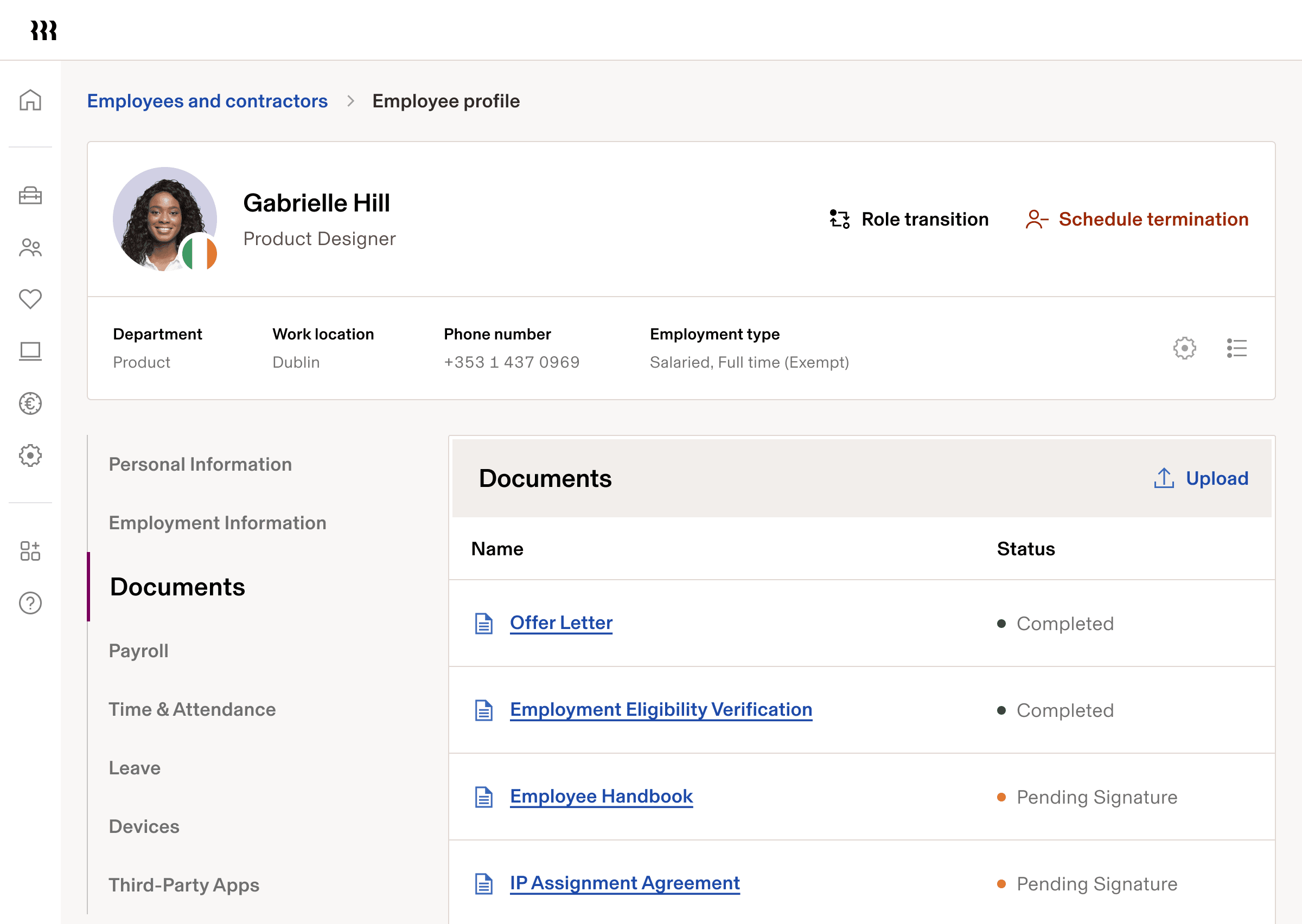1302x924 pixels.
Task: Click the Upload arrow icon
Action: pyautogui.click(x=1164, y=478)
